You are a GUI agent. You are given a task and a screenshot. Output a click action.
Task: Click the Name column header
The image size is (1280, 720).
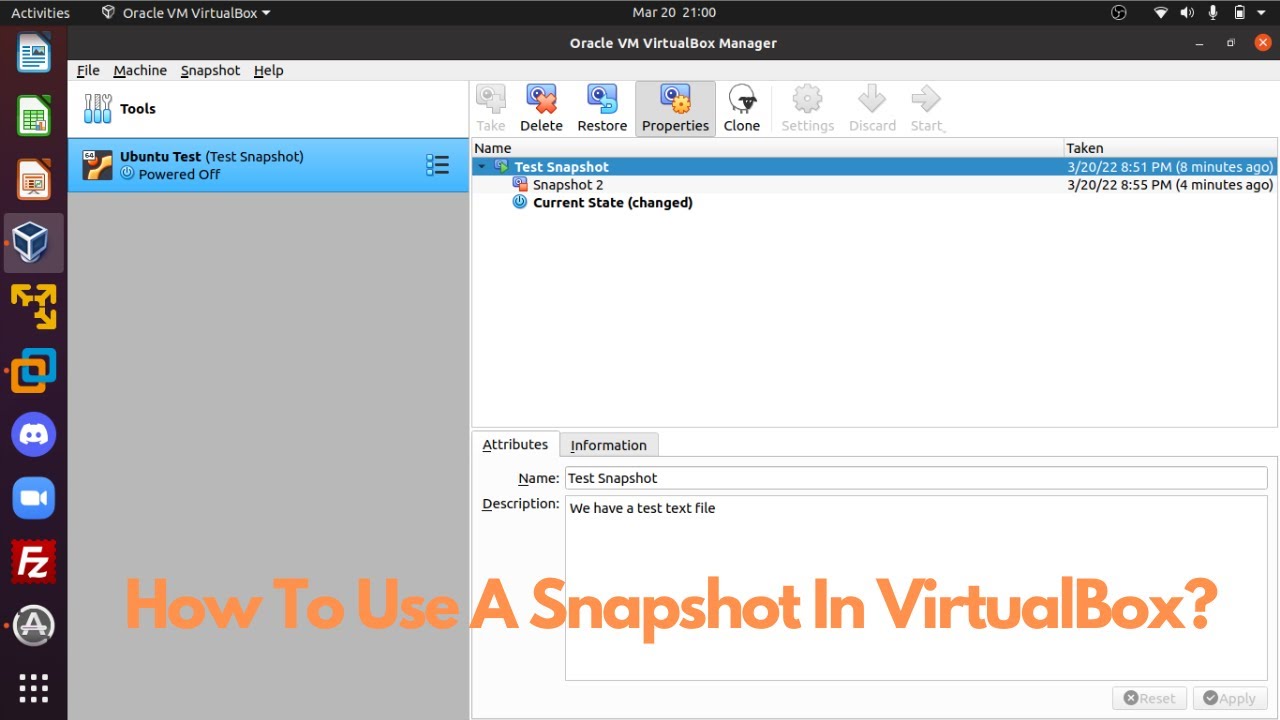click(x=767, y=148)
